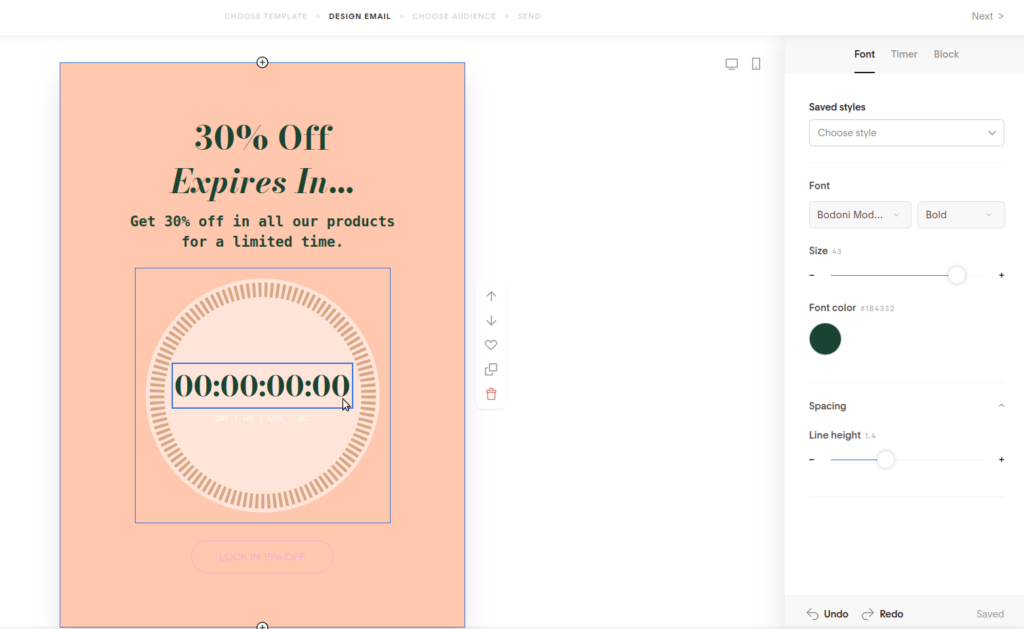Open the Bold font weight dropdown
Screen dimensions: 1024x629
click(961, 215)
